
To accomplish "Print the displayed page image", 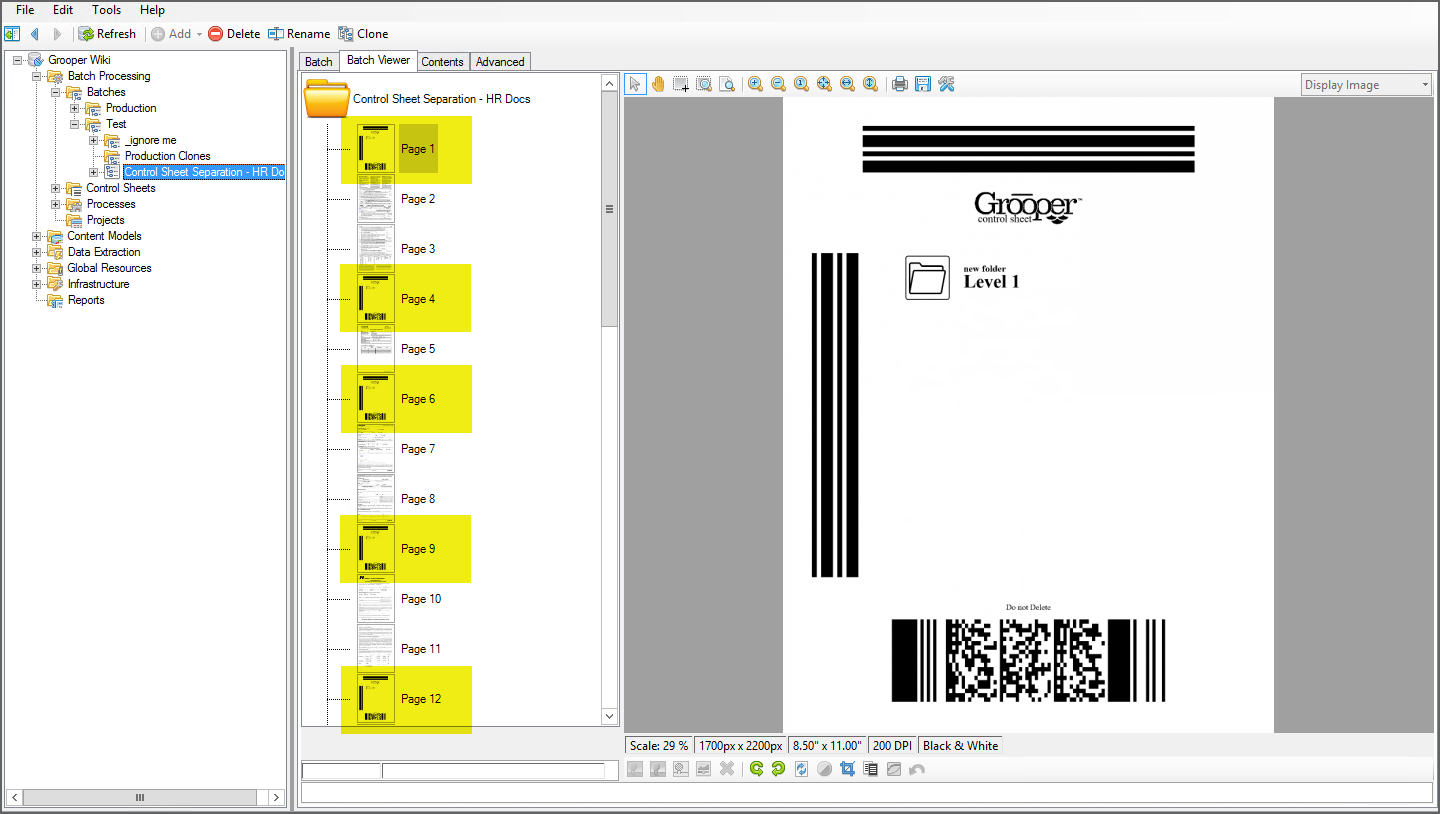I will (900, 84).
